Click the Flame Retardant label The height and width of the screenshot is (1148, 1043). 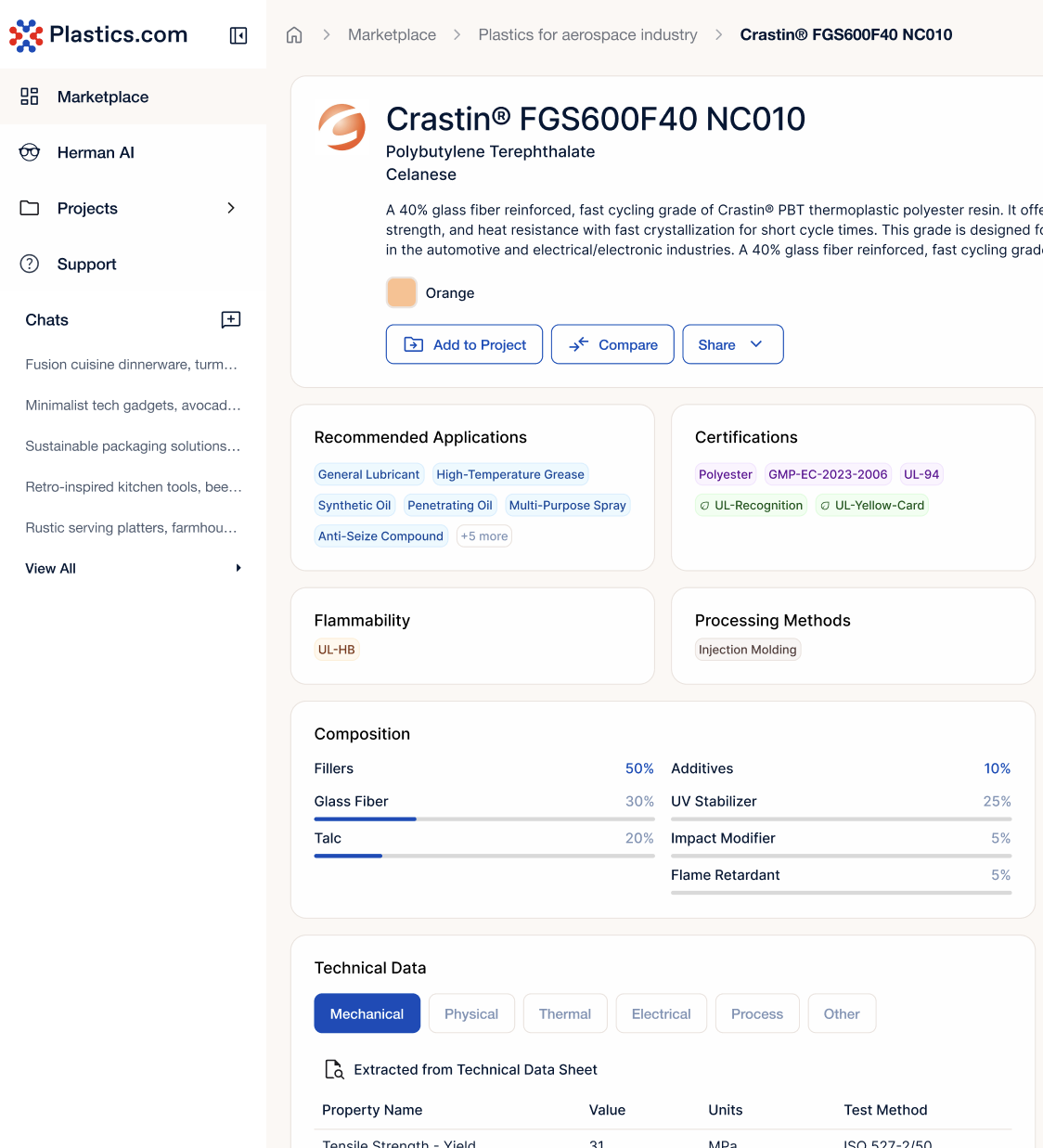pos(726,875)
